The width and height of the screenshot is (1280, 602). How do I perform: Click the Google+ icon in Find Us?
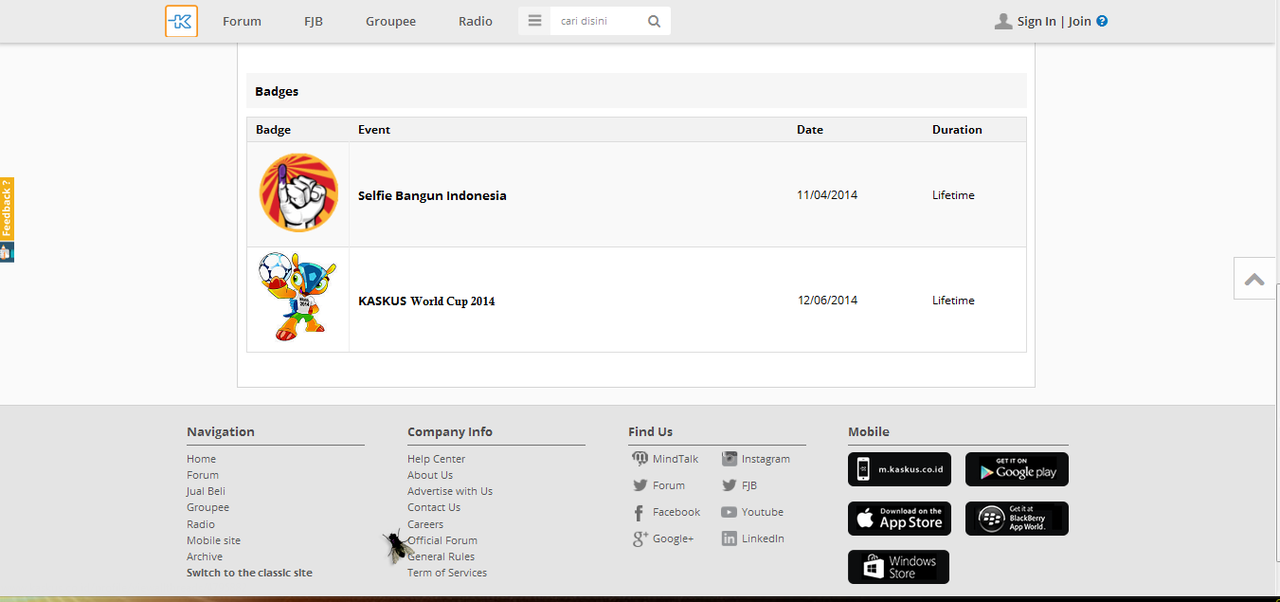[x=641, y=539]
